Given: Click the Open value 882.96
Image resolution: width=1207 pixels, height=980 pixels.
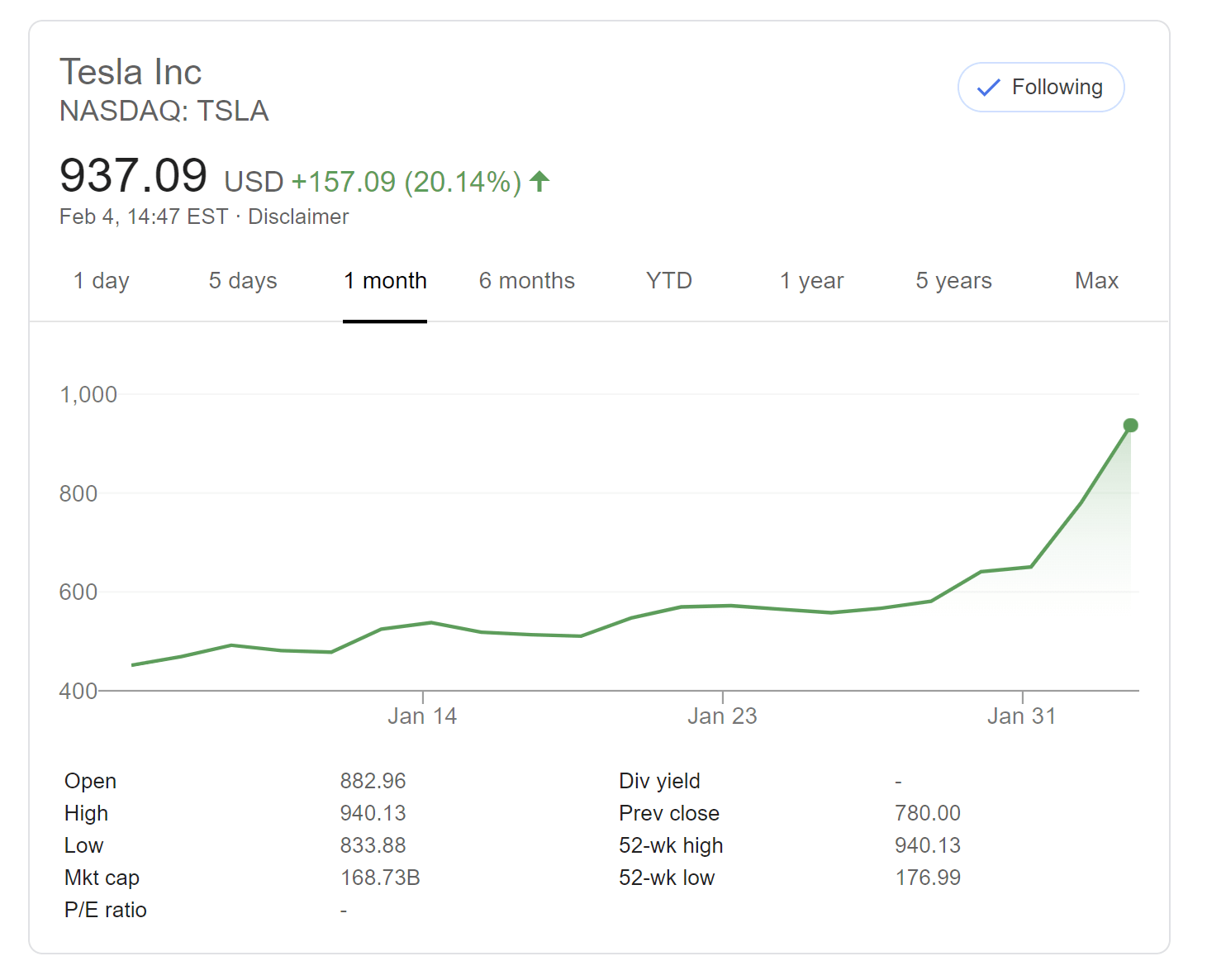Looking at the screenshot, I should click(x=373, y=781).
